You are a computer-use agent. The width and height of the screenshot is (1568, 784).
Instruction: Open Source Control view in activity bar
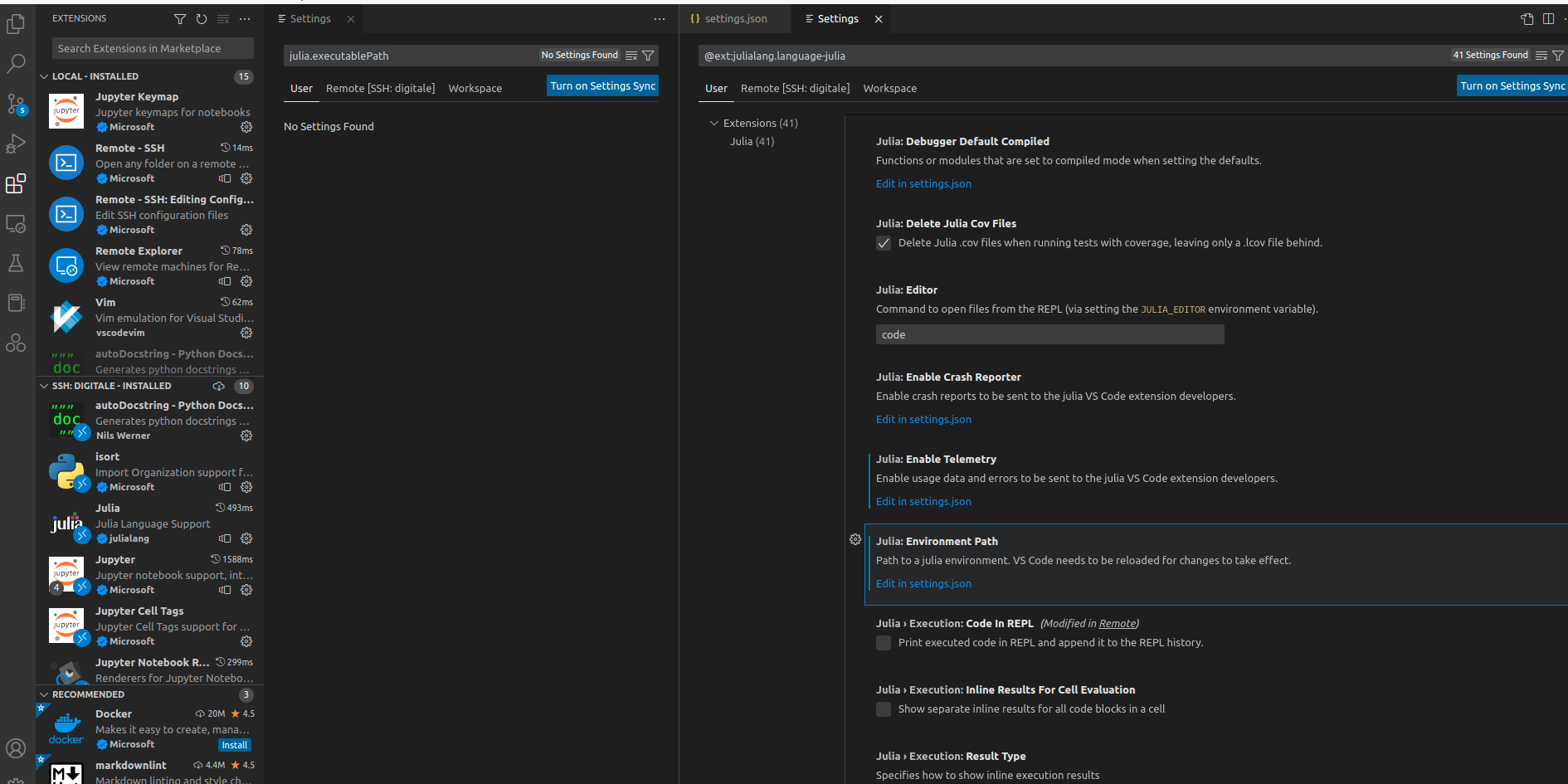(x=16, y=104)
